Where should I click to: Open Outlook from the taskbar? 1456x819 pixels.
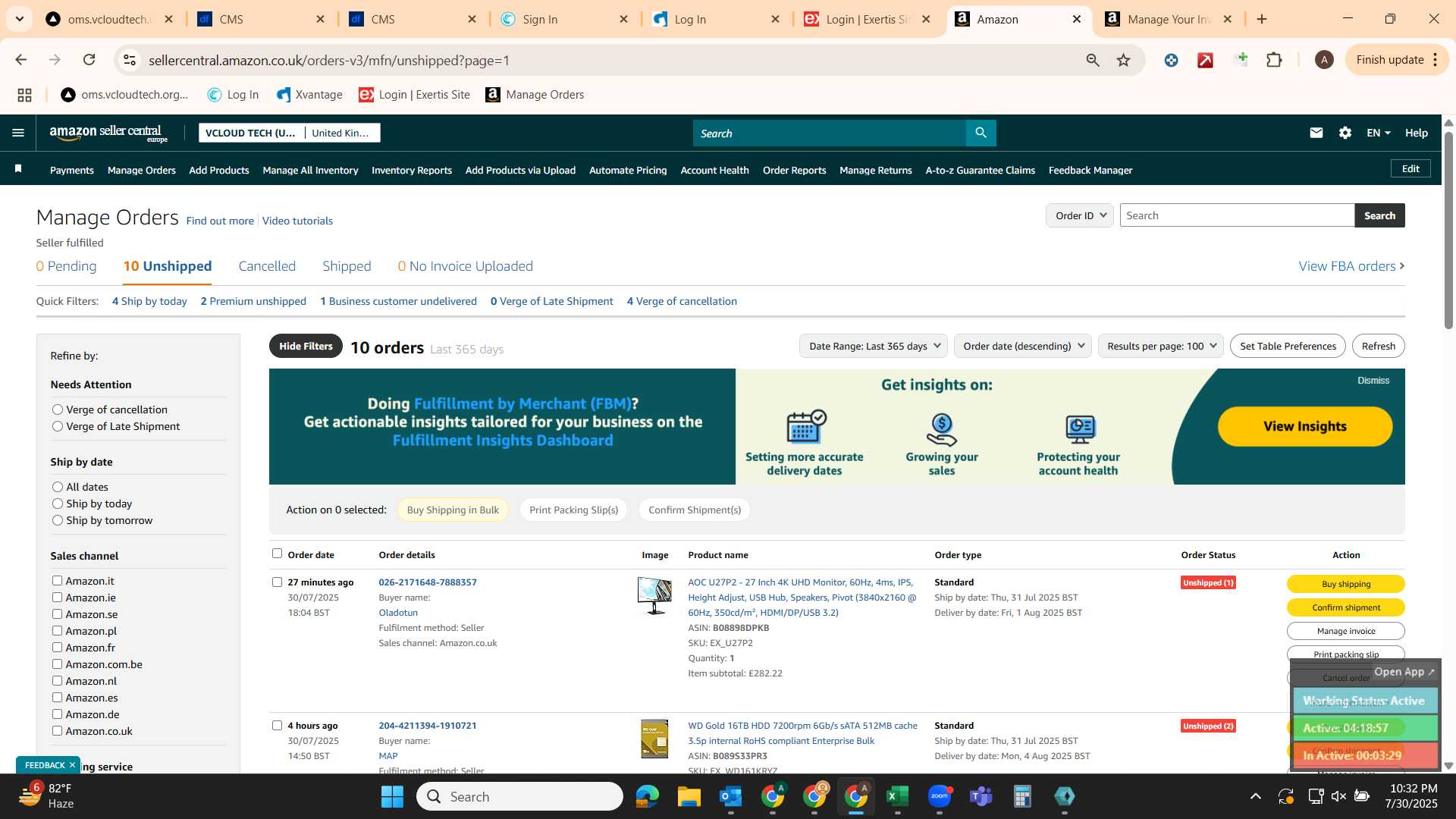[x=730, y=796]
